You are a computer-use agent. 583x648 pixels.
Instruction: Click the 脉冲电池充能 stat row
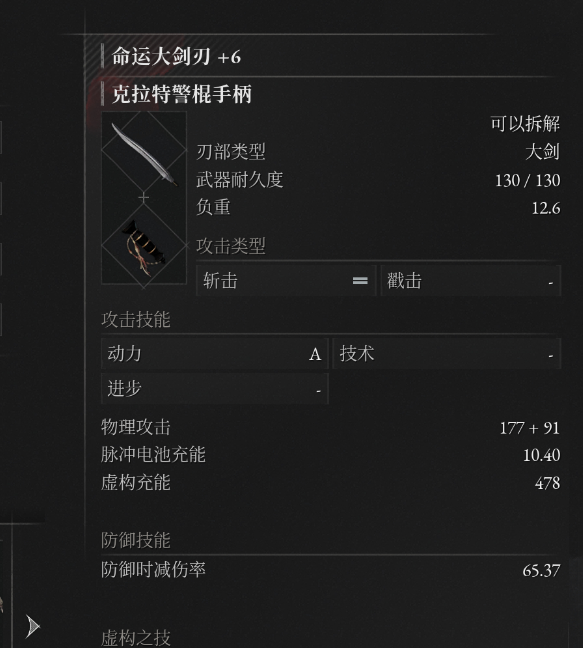(x=331, y=455)
